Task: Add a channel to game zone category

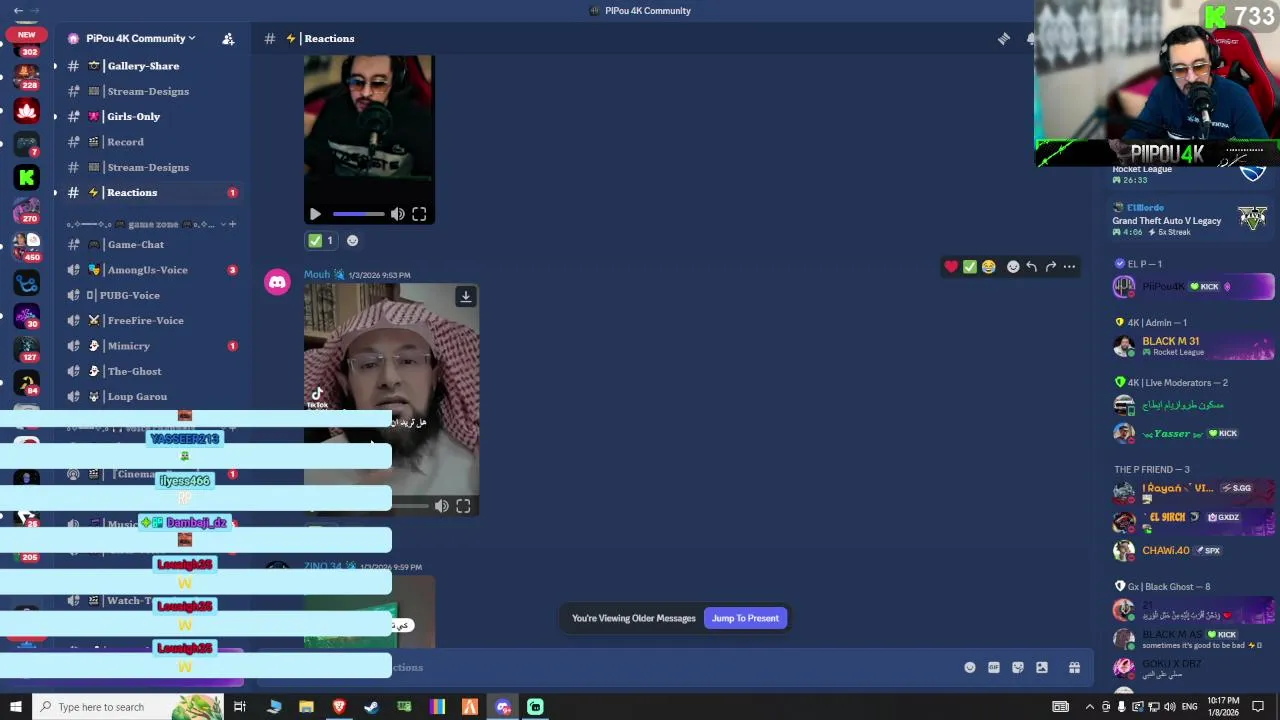Action: pyautogui.click(x=233, y=224)
